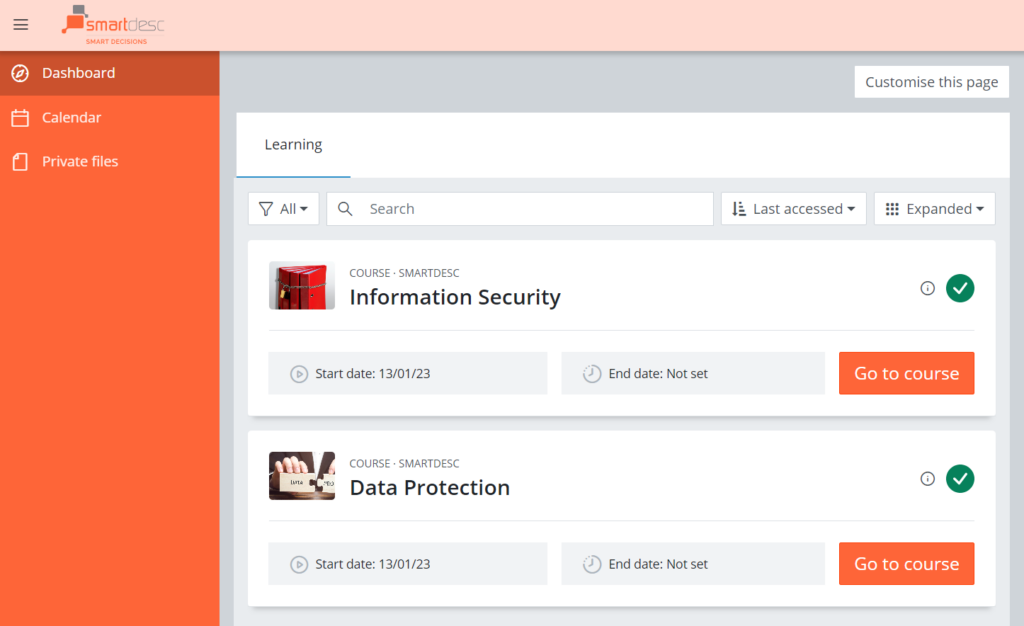Select Calendar in the sidebar menu
1024x626 pixels.
(69, 117)
